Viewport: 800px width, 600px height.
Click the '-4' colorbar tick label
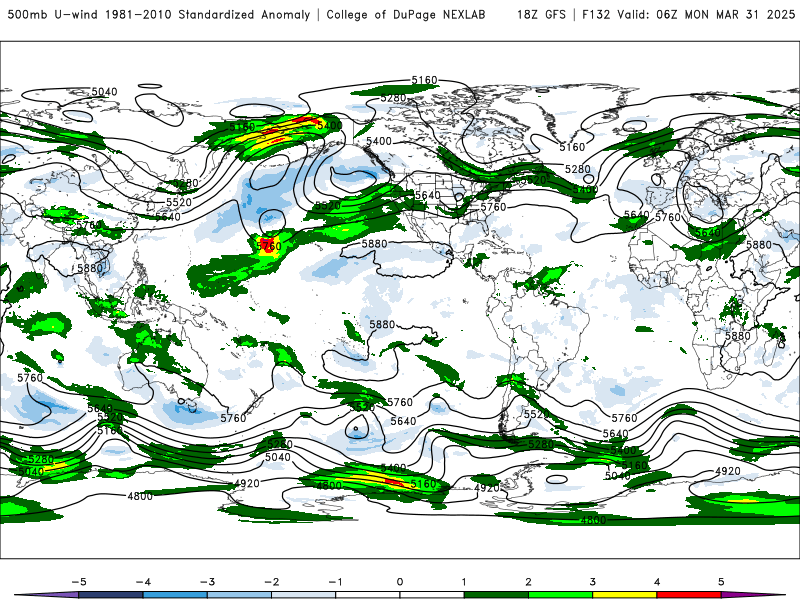tap(143, 582)
